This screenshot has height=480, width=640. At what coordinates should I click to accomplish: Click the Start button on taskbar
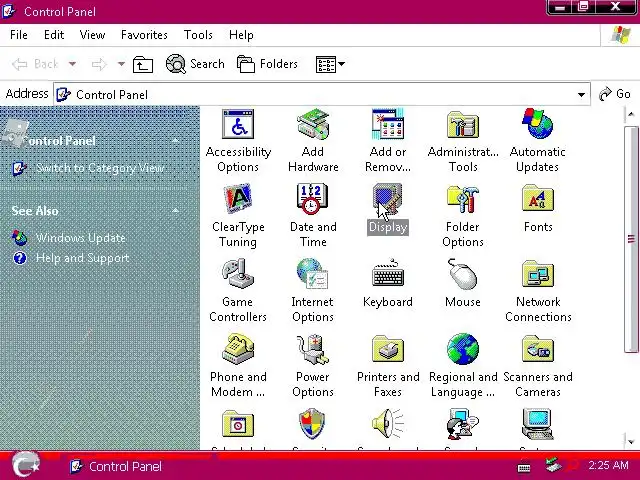(x=26, y=465)
